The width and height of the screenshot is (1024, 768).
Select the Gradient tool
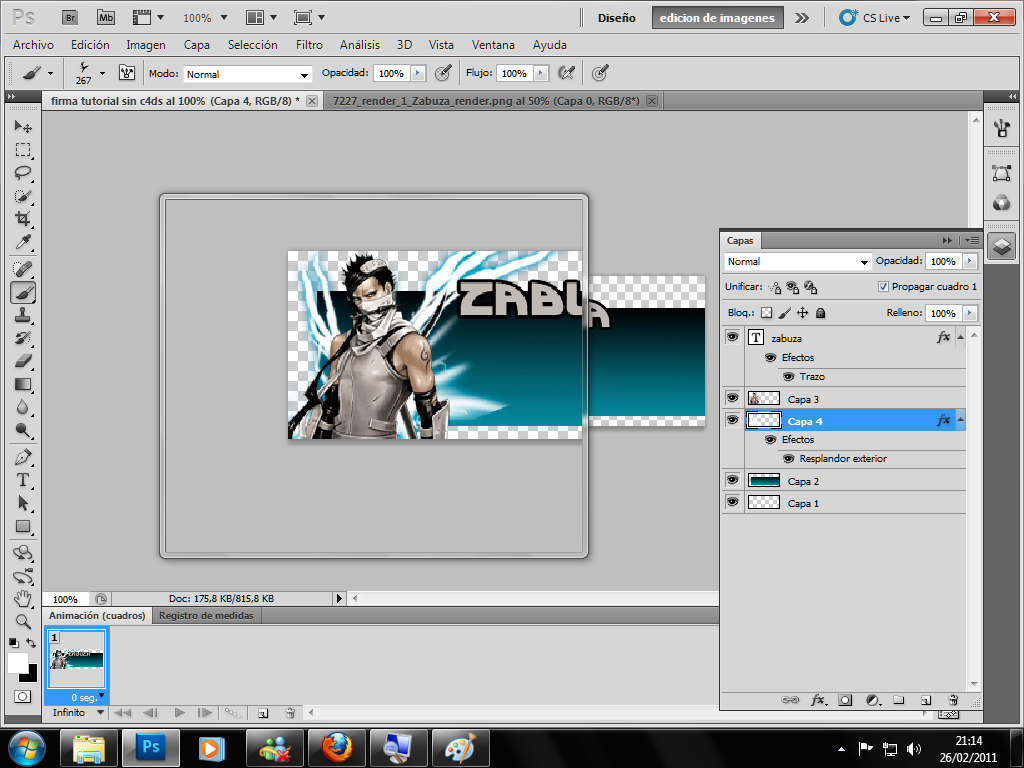click(x=23, y=384)
